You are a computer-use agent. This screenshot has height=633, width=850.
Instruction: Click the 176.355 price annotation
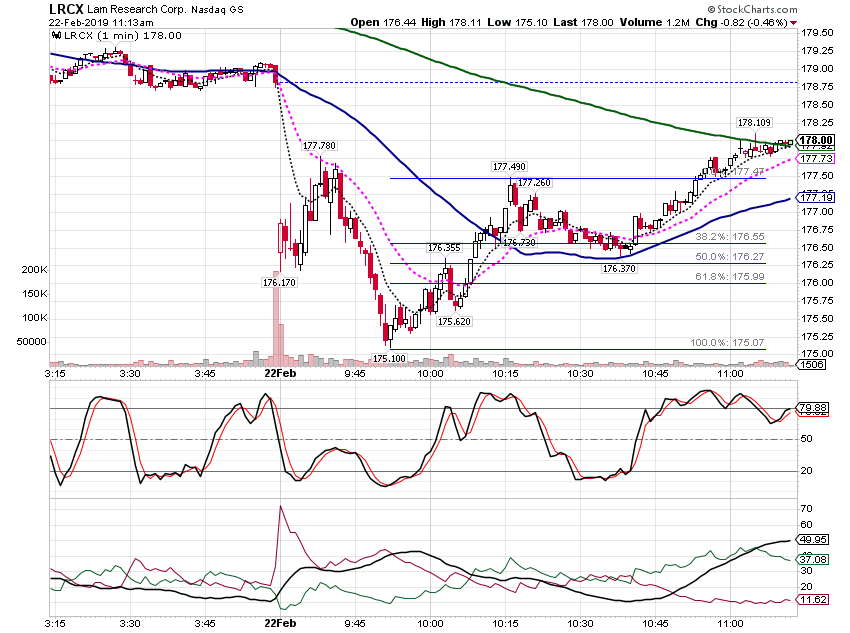pyautogui.click(x=444, y=248)
